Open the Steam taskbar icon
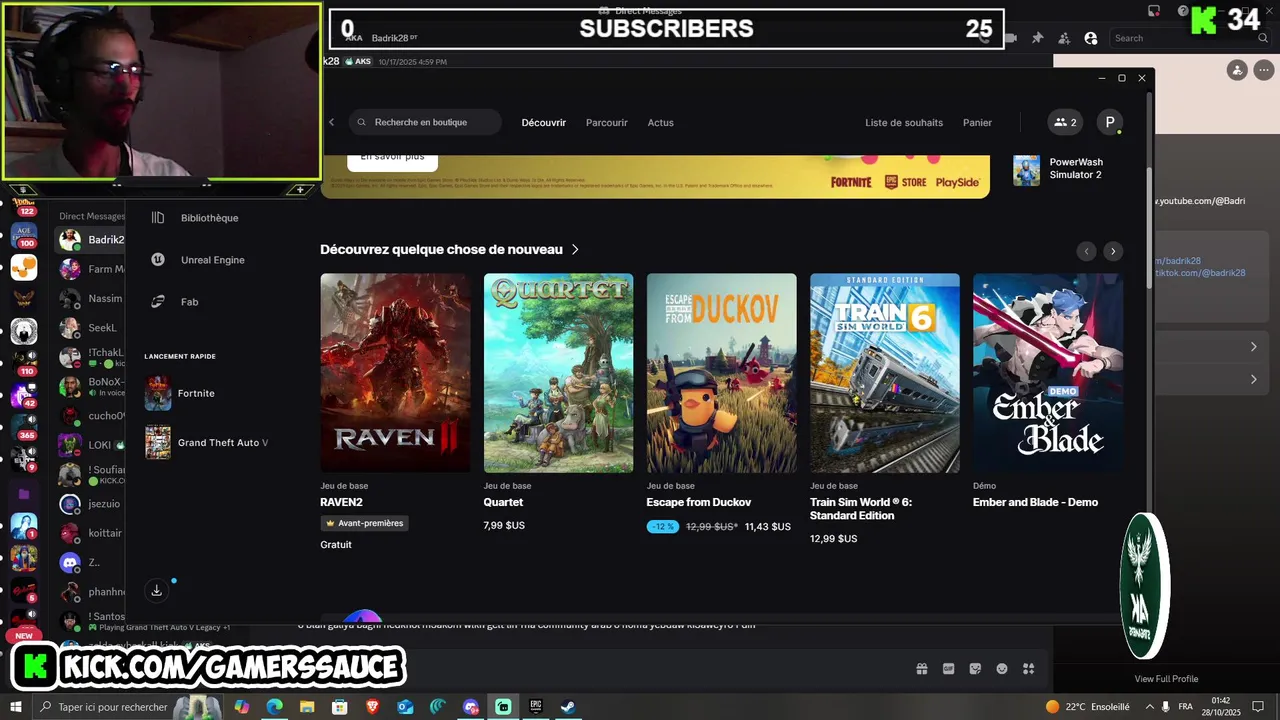The height and width of the screenshot is (720, 1280). coord(567,707)
